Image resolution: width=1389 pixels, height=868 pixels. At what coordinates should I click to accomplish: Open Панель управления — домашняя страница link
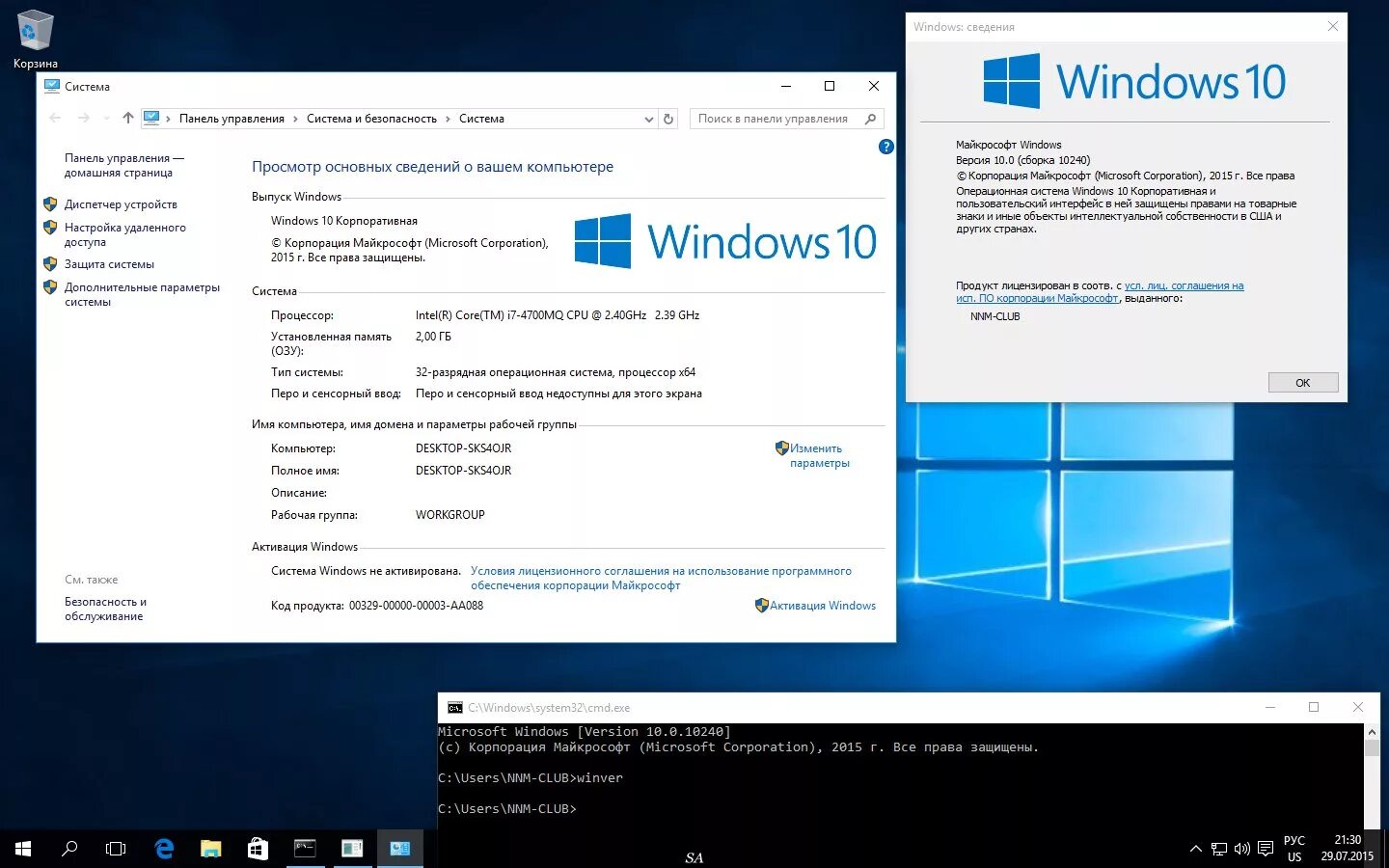(x=123, y=165)
